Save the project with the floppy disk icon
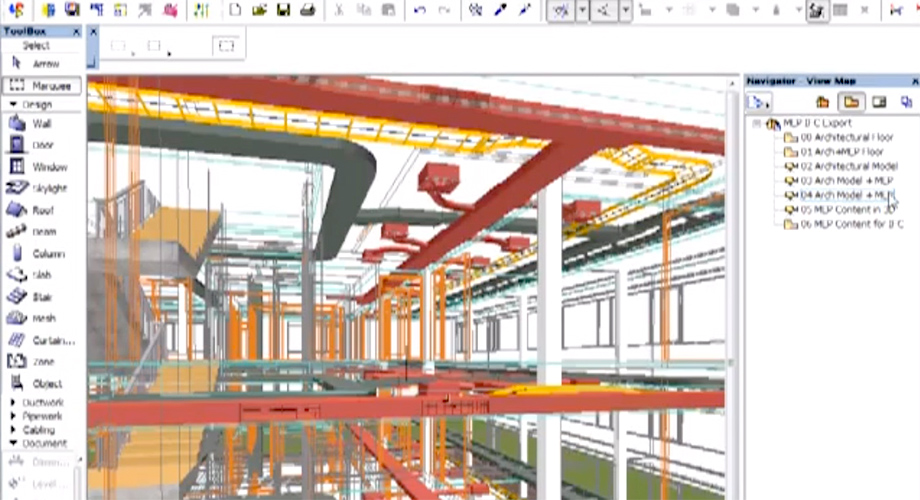Viewport: 920px width, 500px height. click(x=283, y=9)
